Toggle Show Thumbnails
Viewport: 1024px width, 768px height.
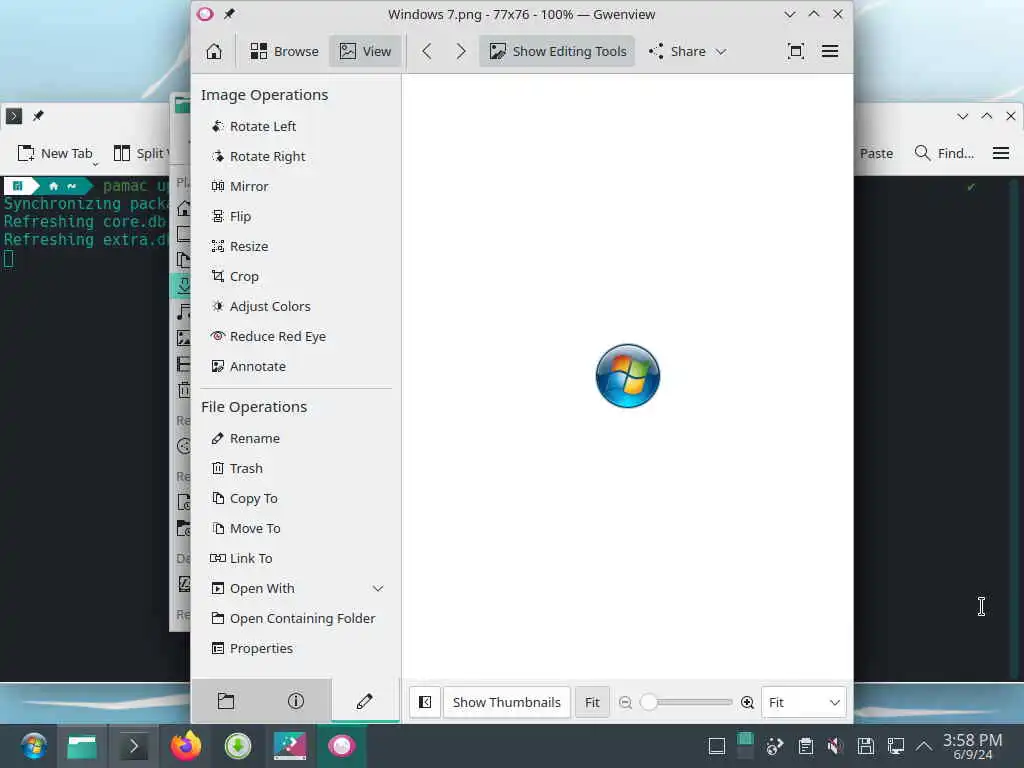[x=507, y=702]
